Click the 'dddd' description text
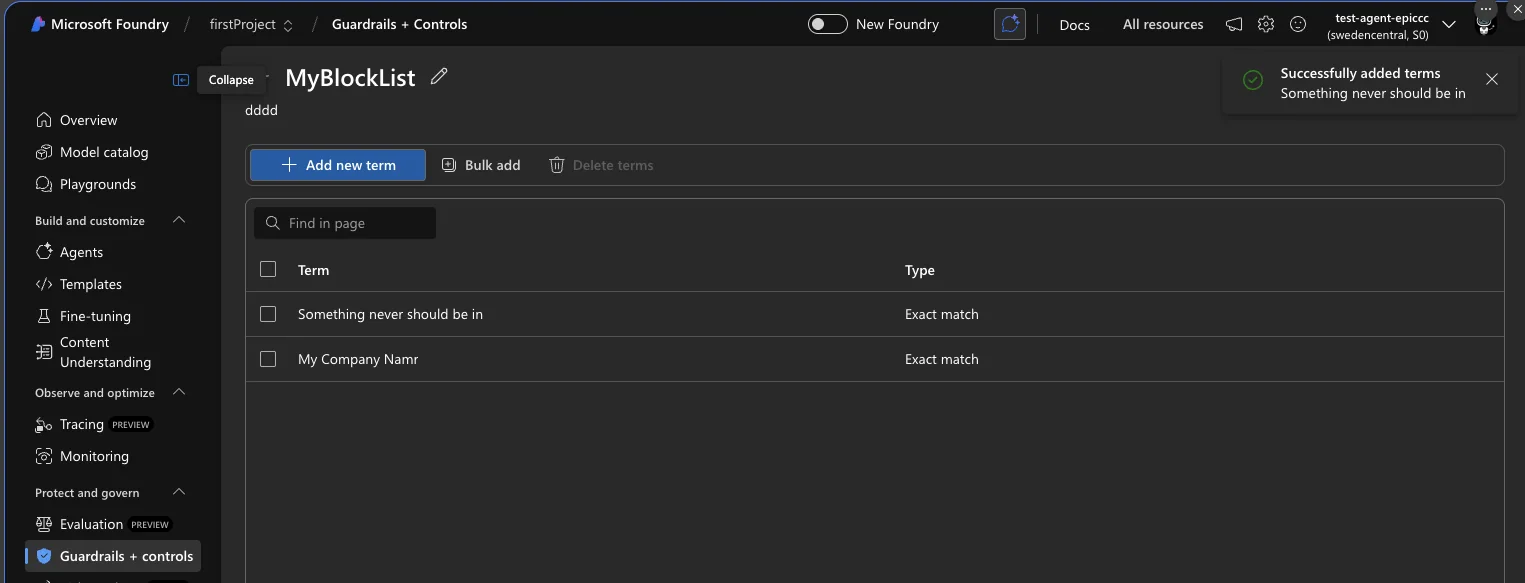 (x=261, y=110)
